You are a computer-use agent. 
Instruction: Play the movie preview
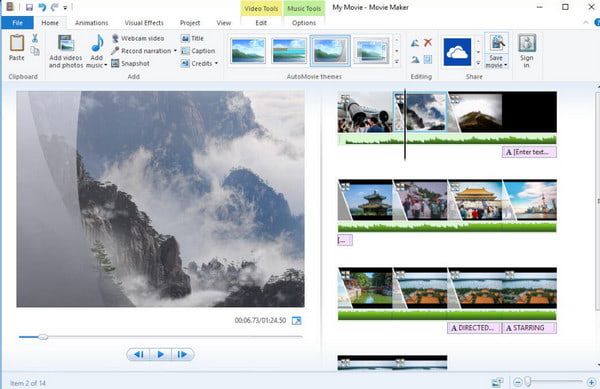(x=161, y=355)
